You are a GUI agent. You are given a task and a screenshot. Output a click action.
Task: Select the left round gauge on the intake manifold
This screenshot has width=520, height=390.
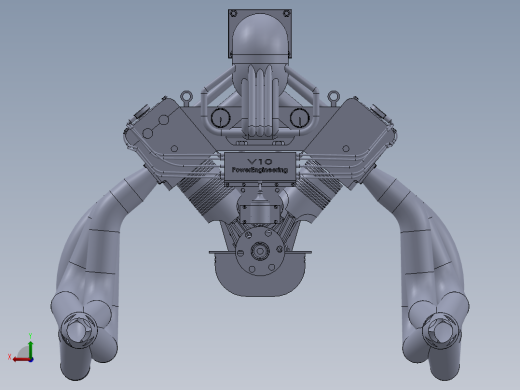click(220, 118)
